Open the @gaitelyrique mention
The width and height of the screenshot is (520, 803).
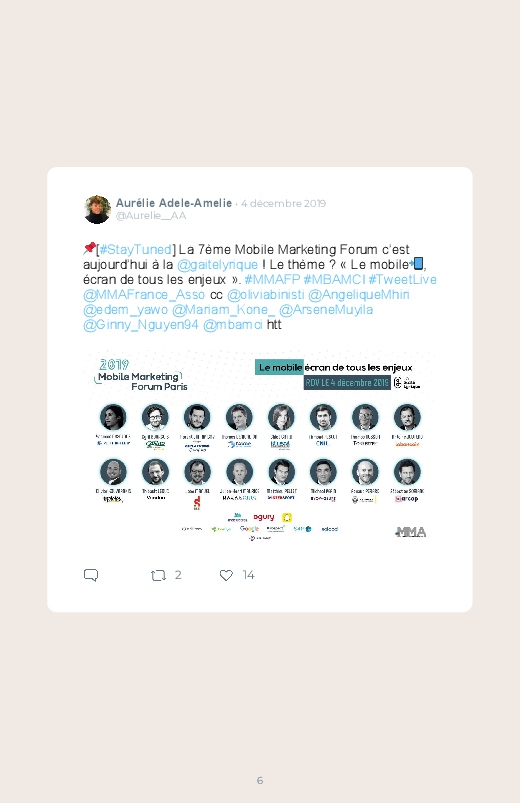tap(217, 265)
